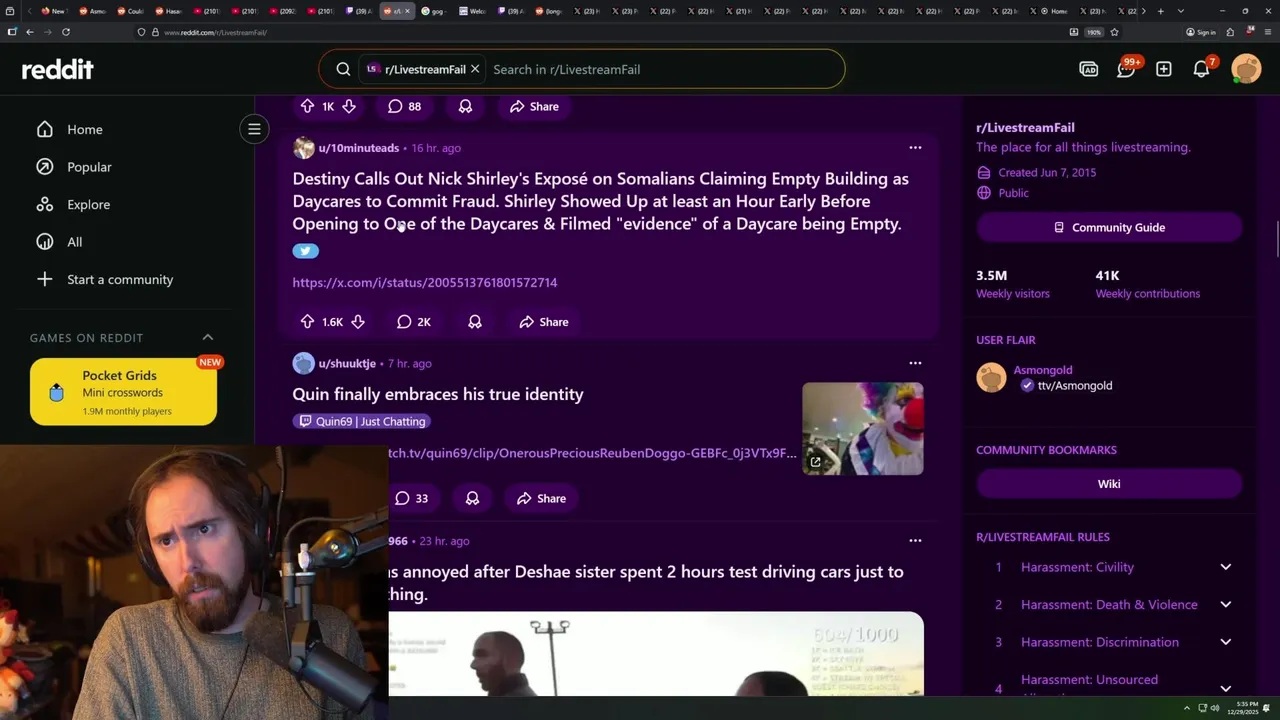Give award on the 88-comment post
1280x720 pixels.
(465, 106)
